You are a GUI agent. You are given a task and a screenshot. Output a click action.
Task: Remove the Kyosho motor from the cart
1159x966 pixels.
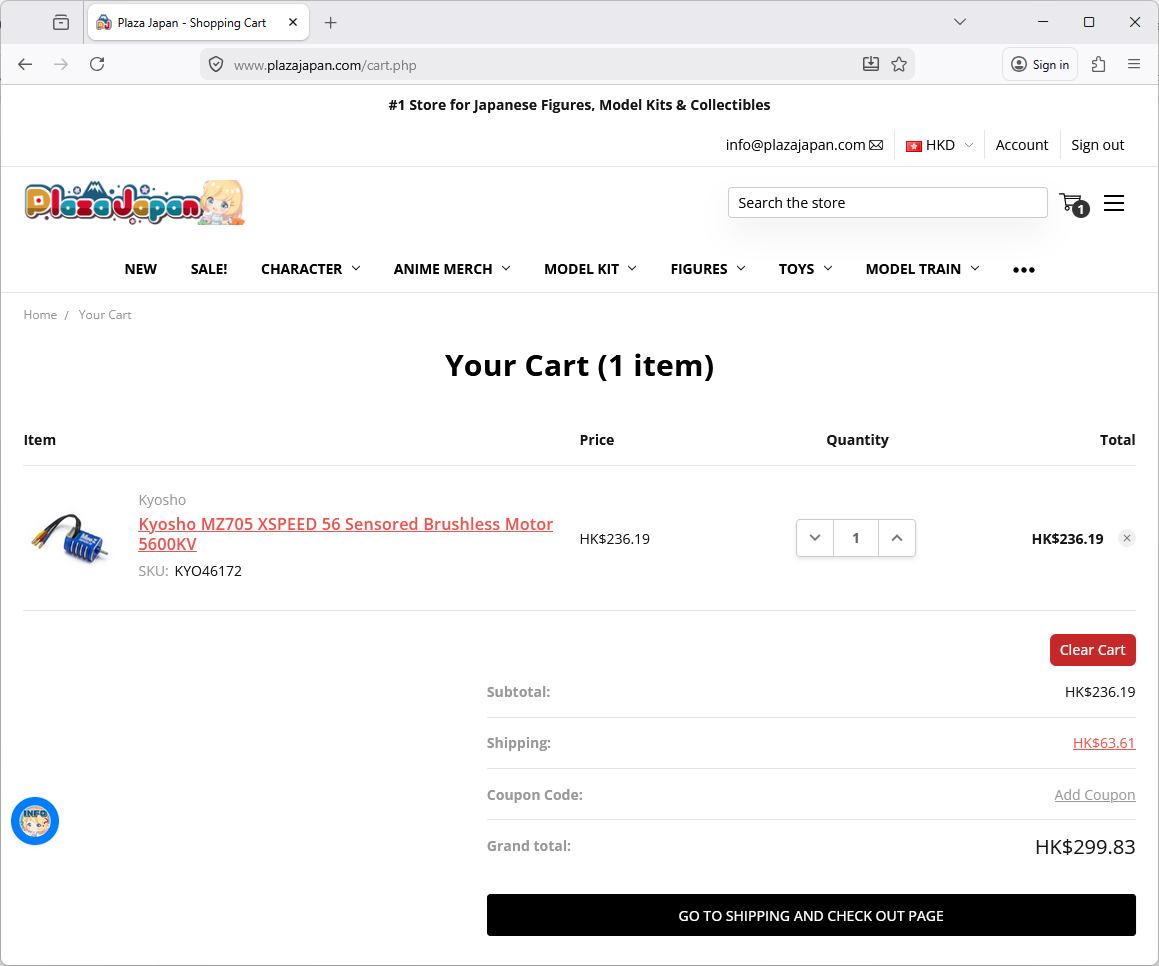click(x=1126, y=538)
